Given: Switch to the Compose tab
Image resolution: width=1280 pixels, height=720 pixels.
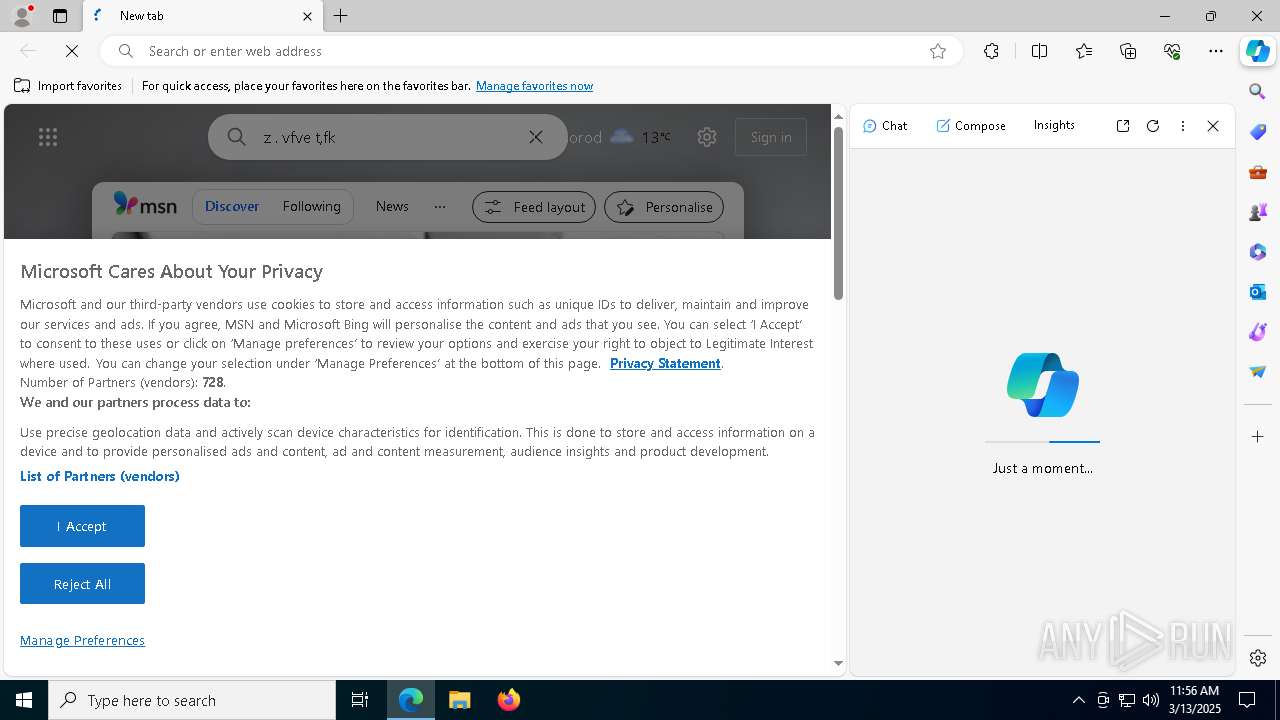Looking at the screenshot, I should point(971,125).
